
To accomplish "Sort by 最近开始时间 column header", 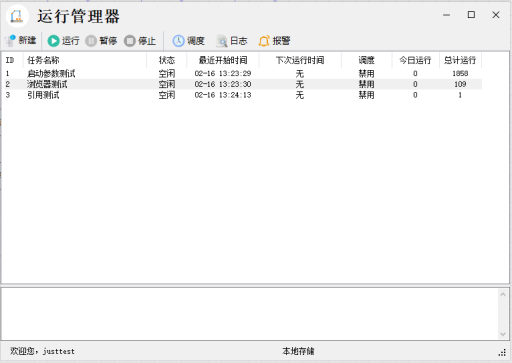I will click(x=223, y=60).
